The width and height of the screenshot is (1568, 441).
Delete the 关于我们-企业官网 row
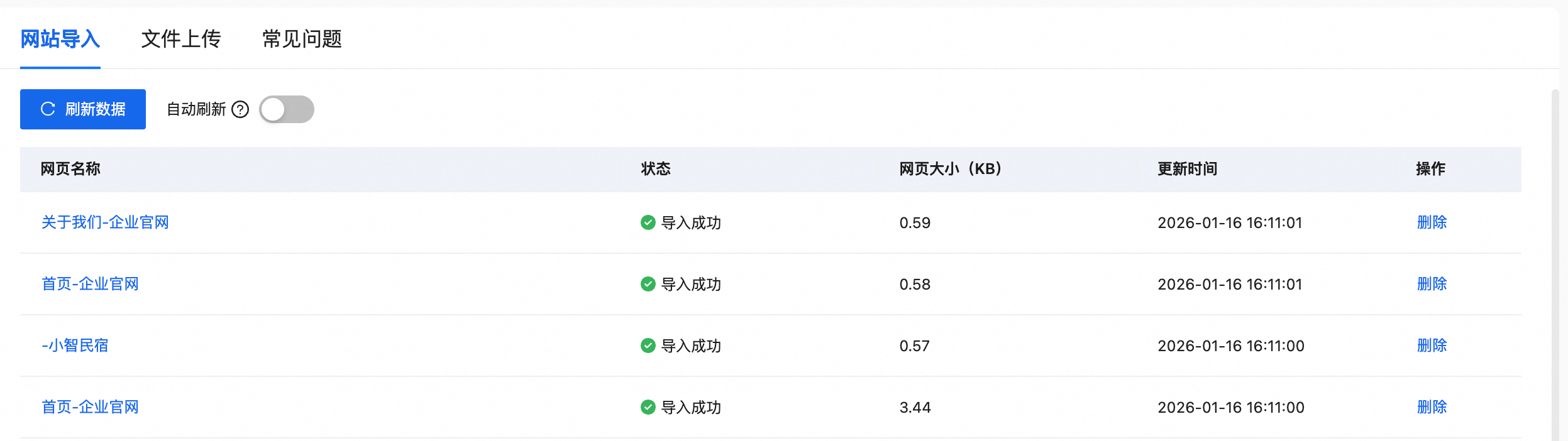[x=1432, y=222]
